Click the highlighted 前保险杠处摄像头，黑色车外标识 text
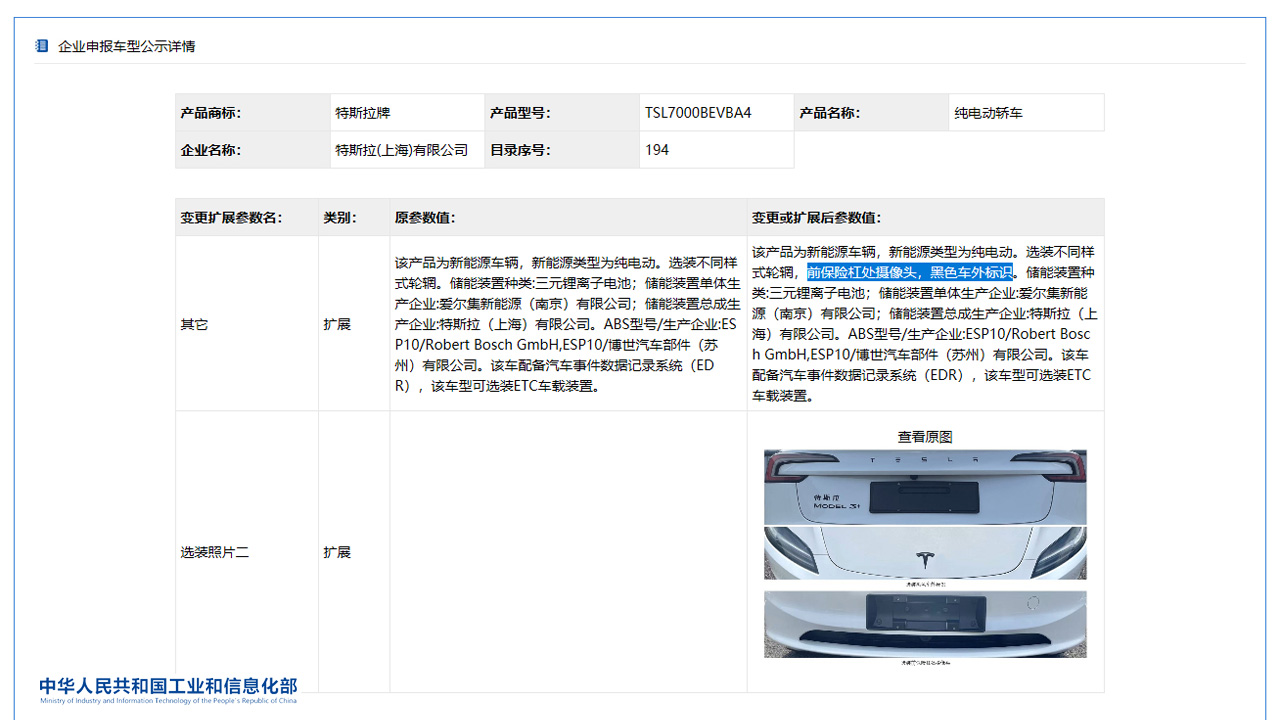Image resolution: width=1280 pixels, height=720 pixels. tap(910, 272)
